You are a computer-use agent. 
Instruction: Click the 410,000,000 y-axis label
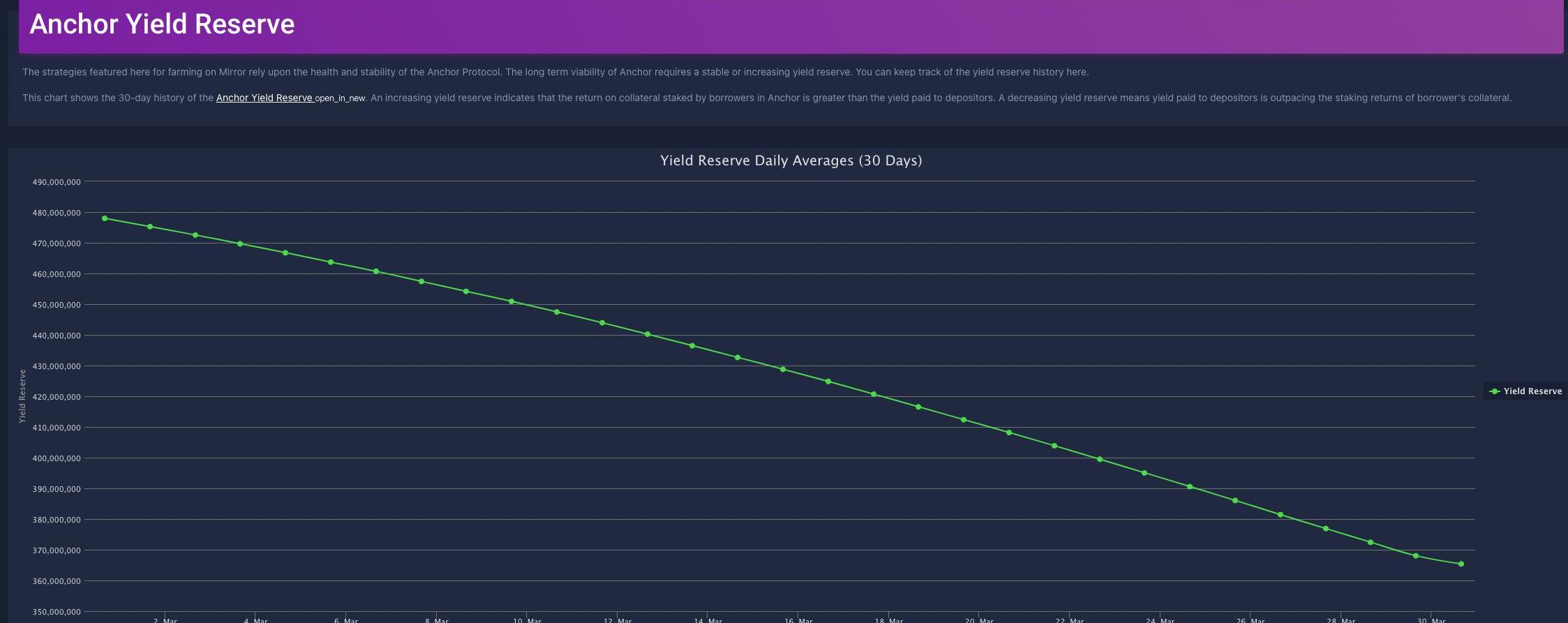pos(57,428)
